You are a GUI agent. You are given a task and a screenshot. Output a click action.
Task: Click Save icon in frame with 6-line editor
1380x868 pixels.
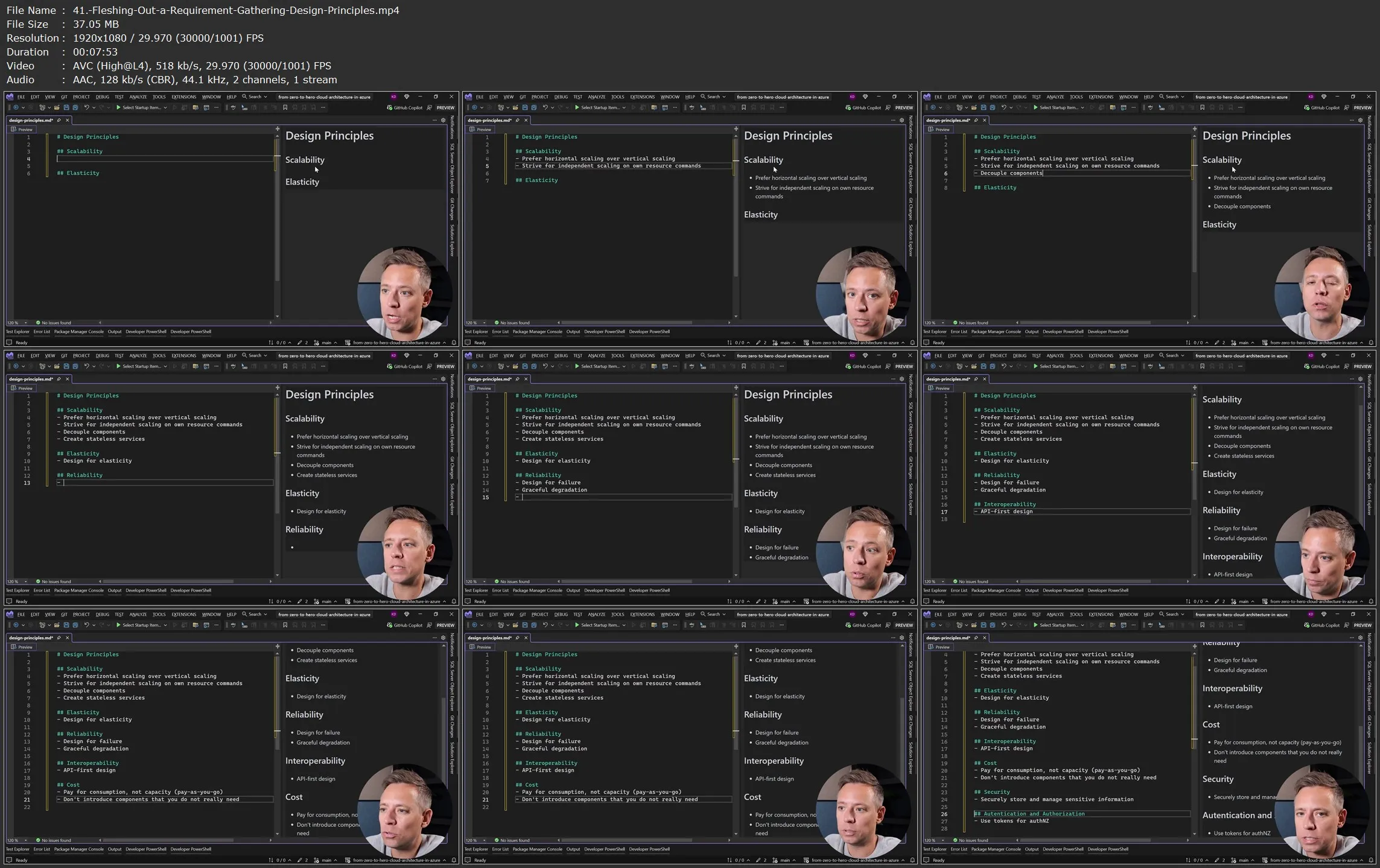click(66, 107)
